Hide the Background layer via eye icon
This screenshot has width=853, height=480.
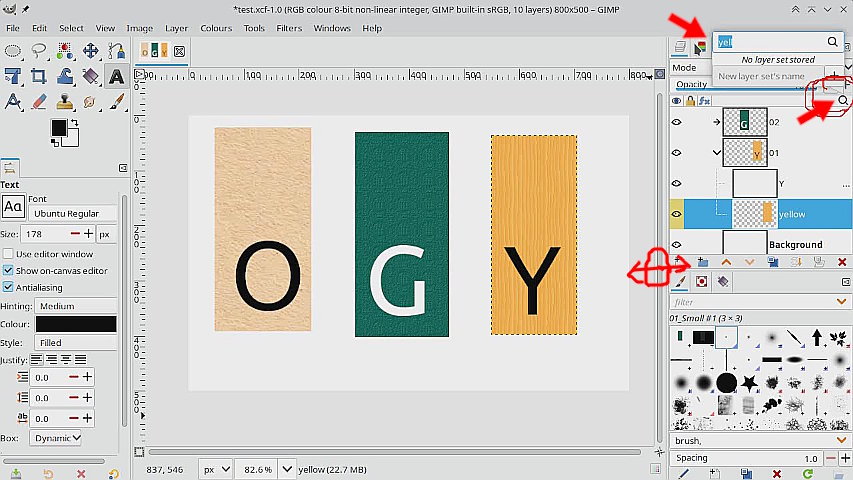[677, 245]
